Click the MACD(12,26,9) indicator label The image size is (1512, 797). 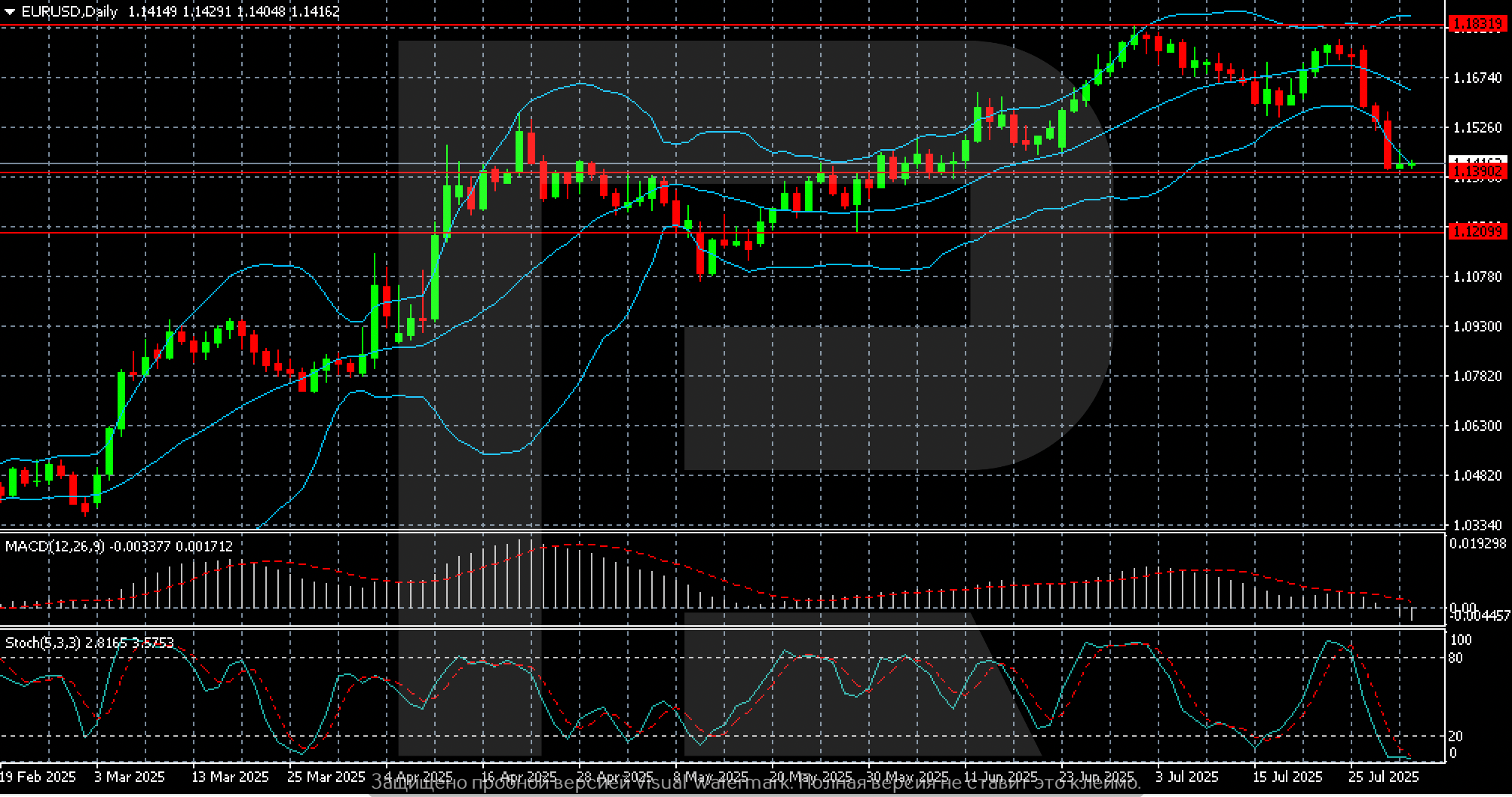pos(55,546)
